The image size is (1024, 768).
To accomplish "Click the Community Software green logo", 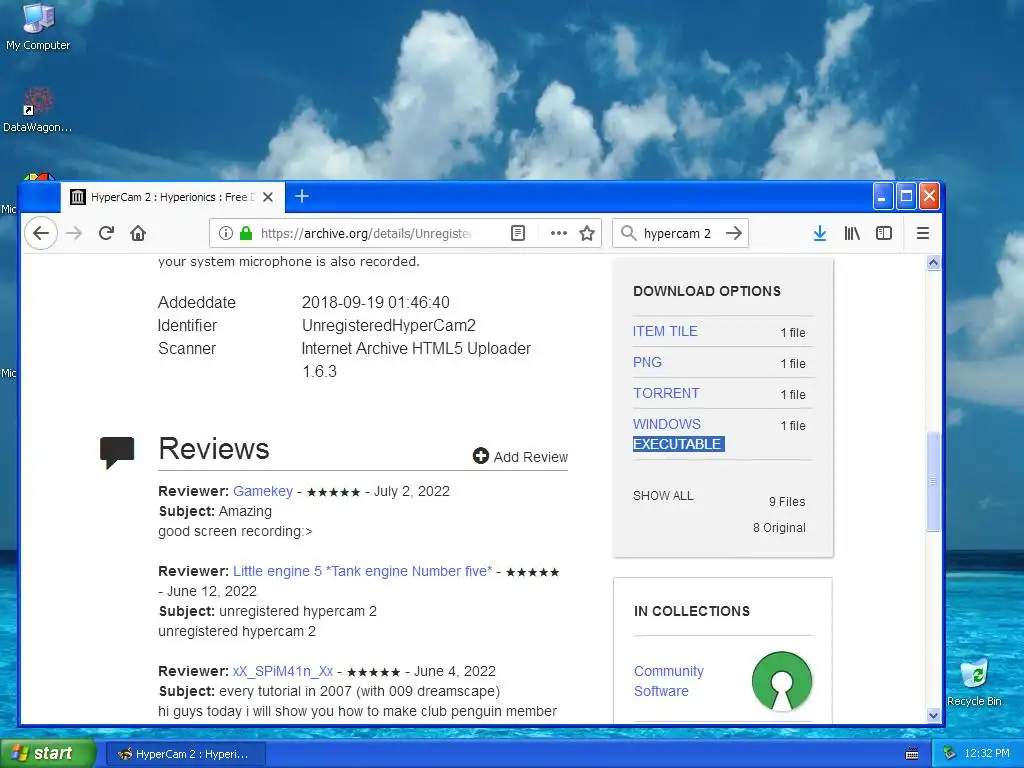I will pos(782,681).
